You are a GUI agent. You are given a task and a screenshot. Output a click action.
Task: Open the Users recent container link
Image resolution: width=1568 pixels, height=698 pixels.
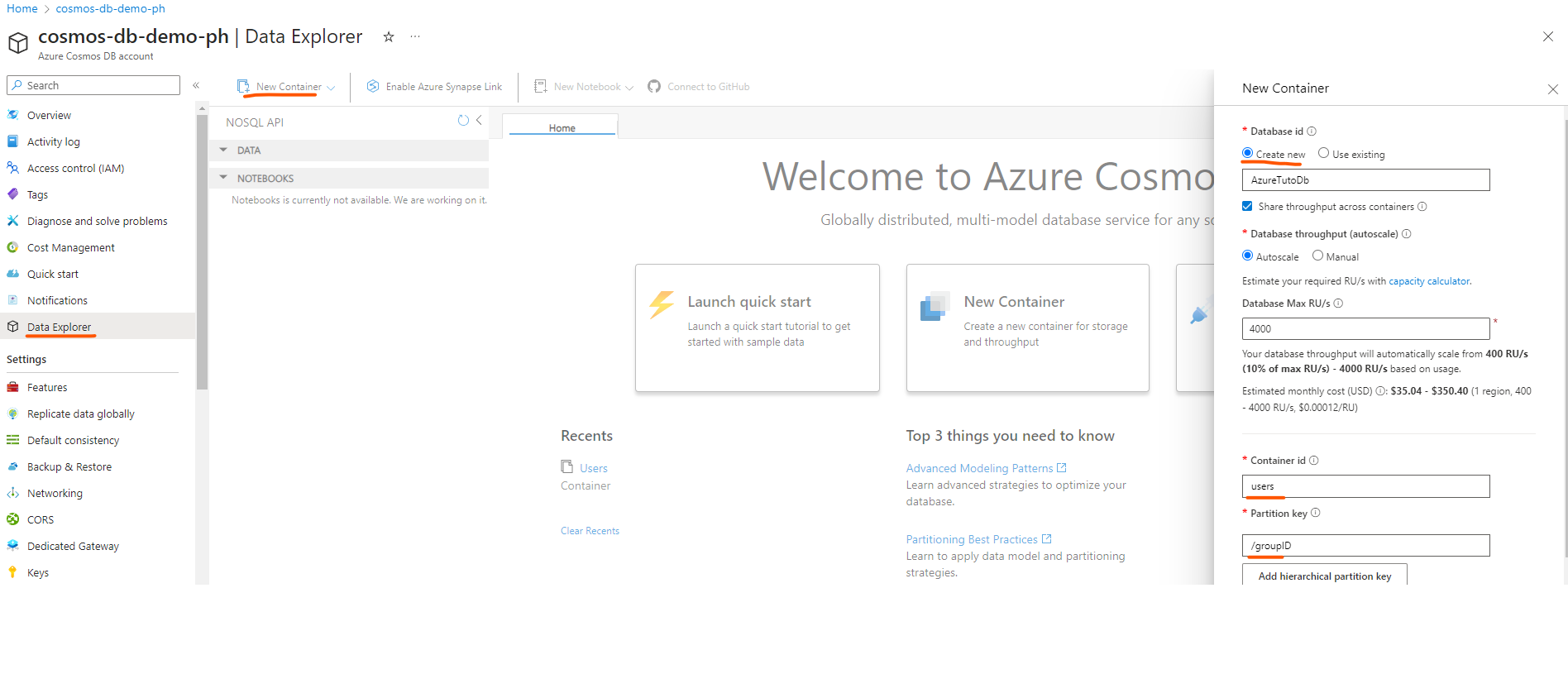593,468
